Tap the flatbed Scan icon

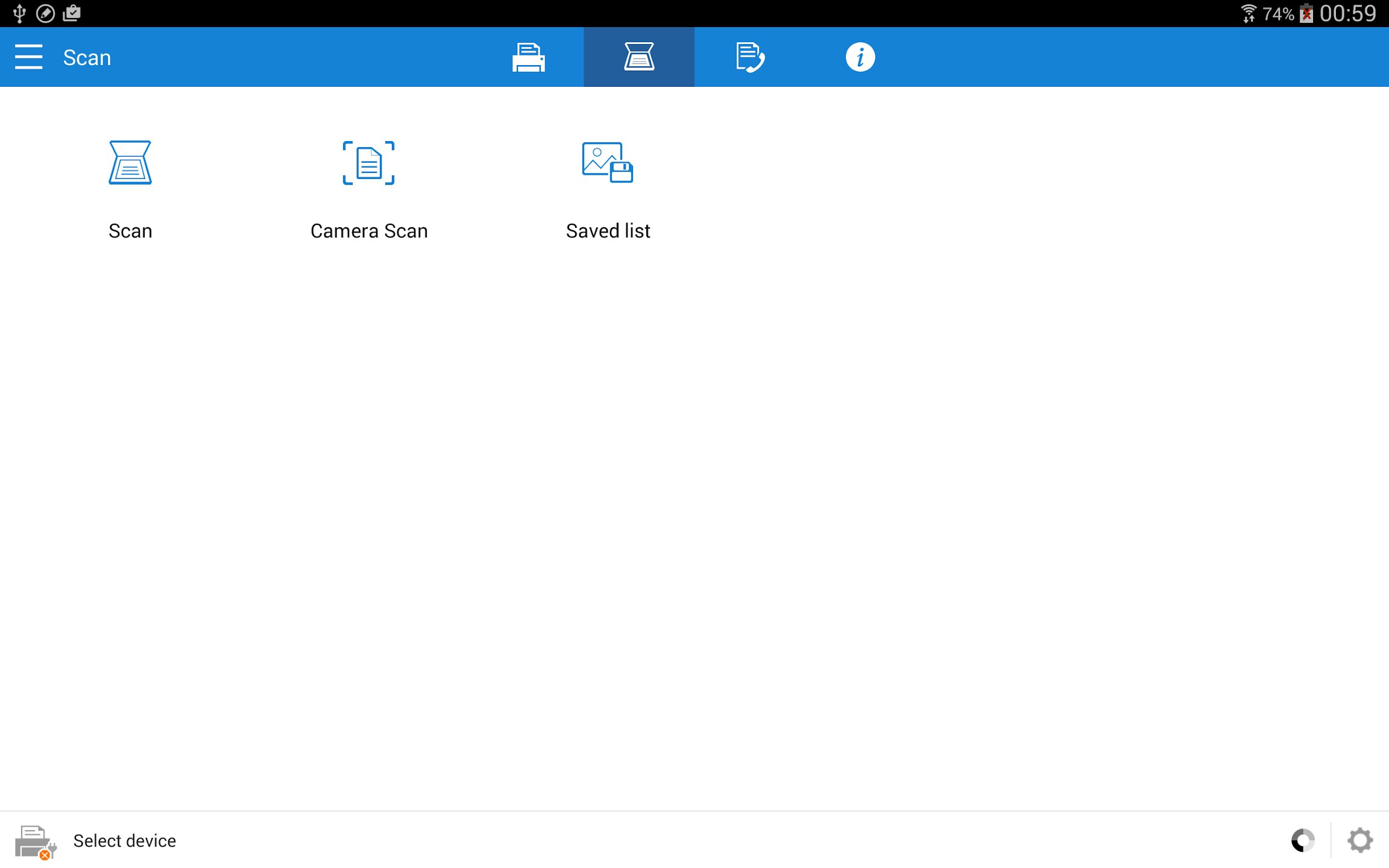tap(130, 163)
